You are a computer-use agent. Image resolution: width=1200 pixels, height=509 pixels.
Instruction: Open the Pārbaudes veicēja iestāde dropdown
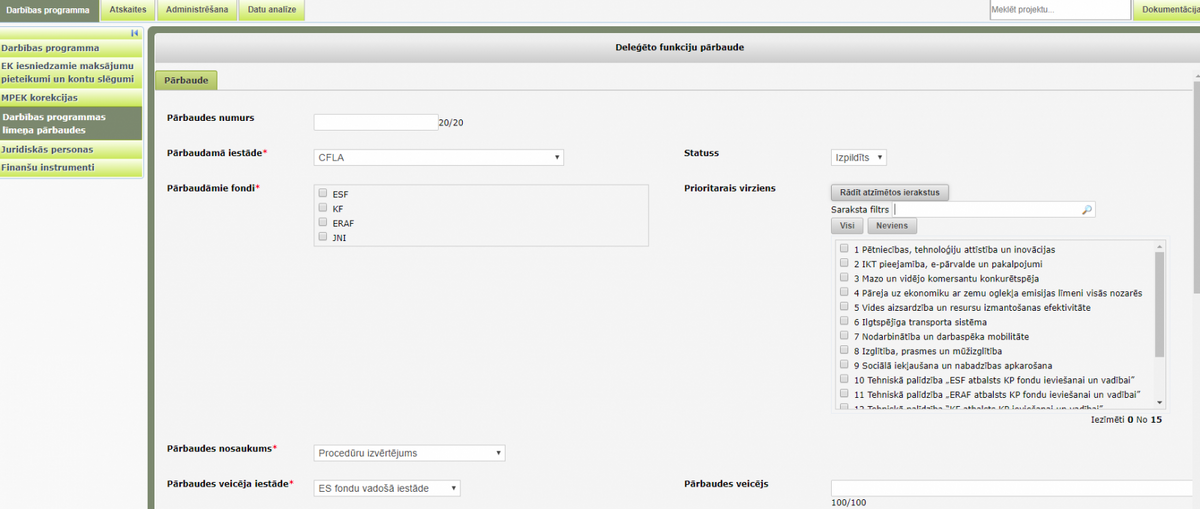387,488
